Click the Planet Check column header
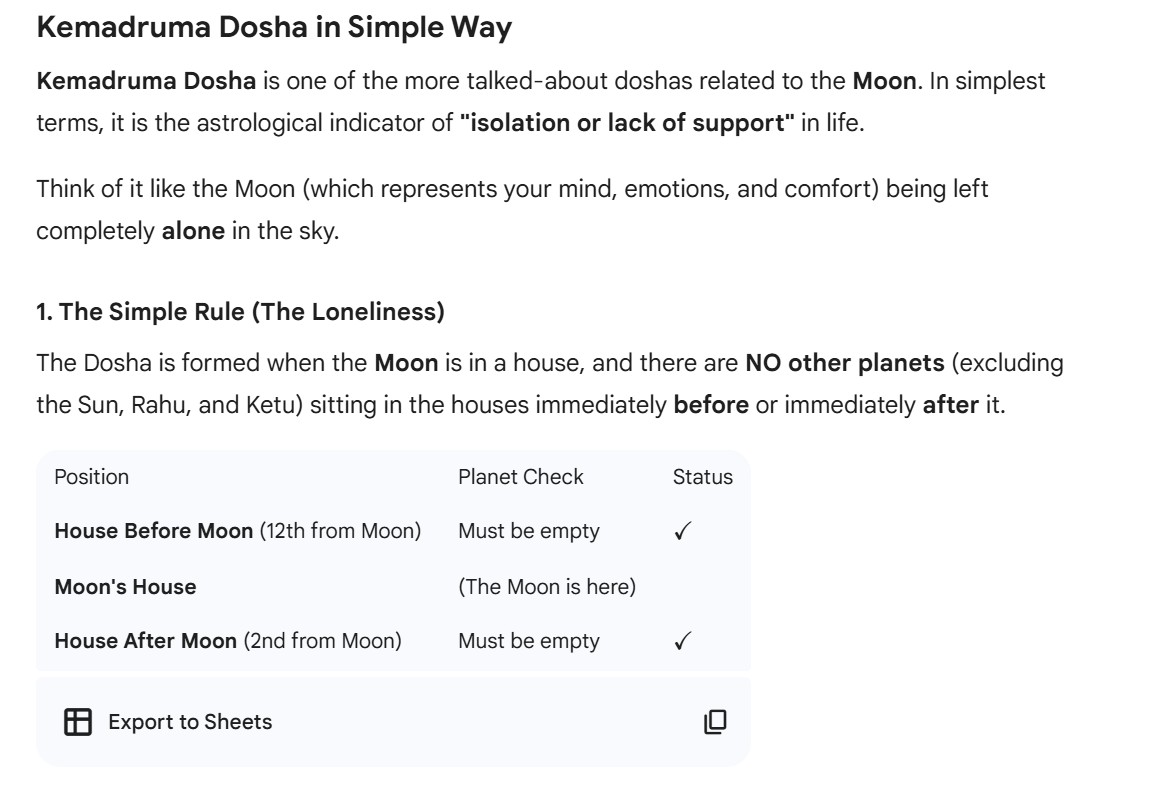Viewport: 1165px width, 791px height. coord(520,477)
